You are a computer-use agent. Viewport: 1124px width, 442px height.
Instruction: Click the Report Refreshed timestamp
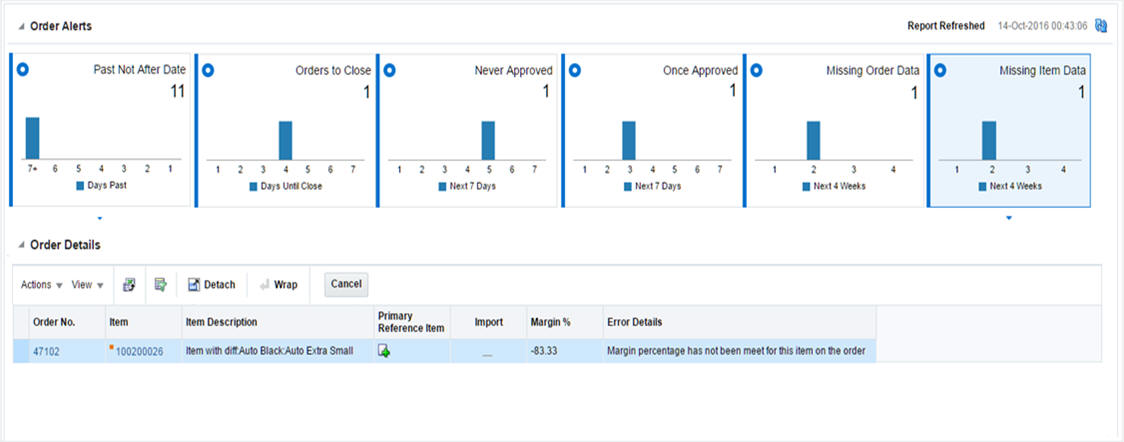1043,27
